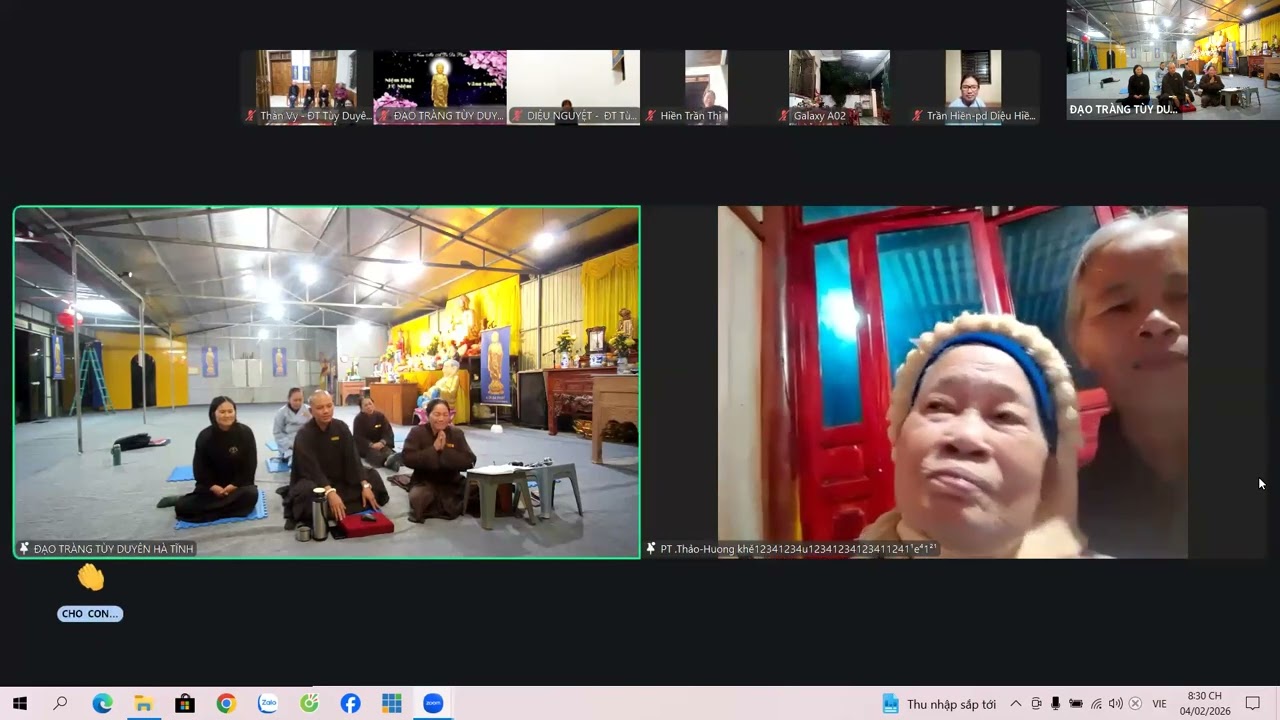Open File Explorer from the taskbar
The image size is (1280, 720).
pyautogui.click(x=143, y=704)
